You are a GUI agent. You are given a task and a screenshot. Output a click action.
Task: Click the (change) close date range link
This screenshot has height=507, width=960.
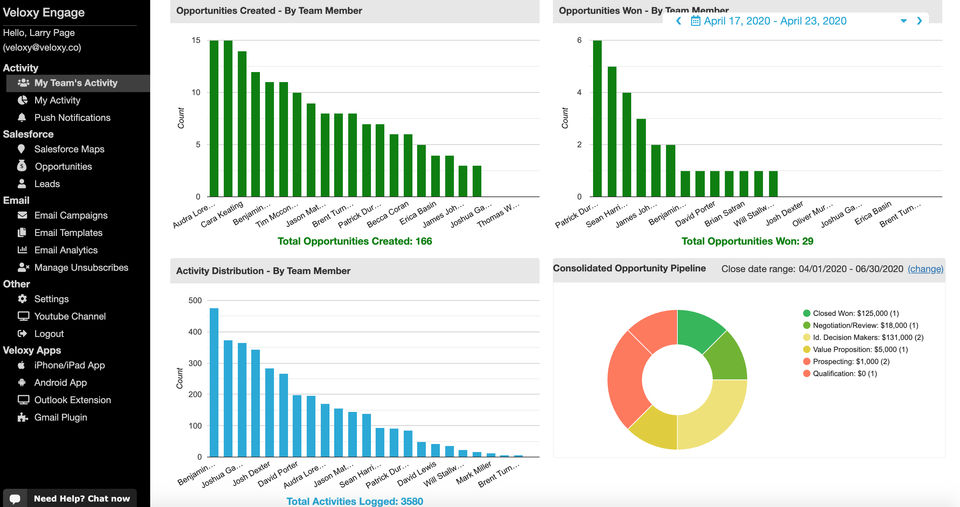click(925, 268)
